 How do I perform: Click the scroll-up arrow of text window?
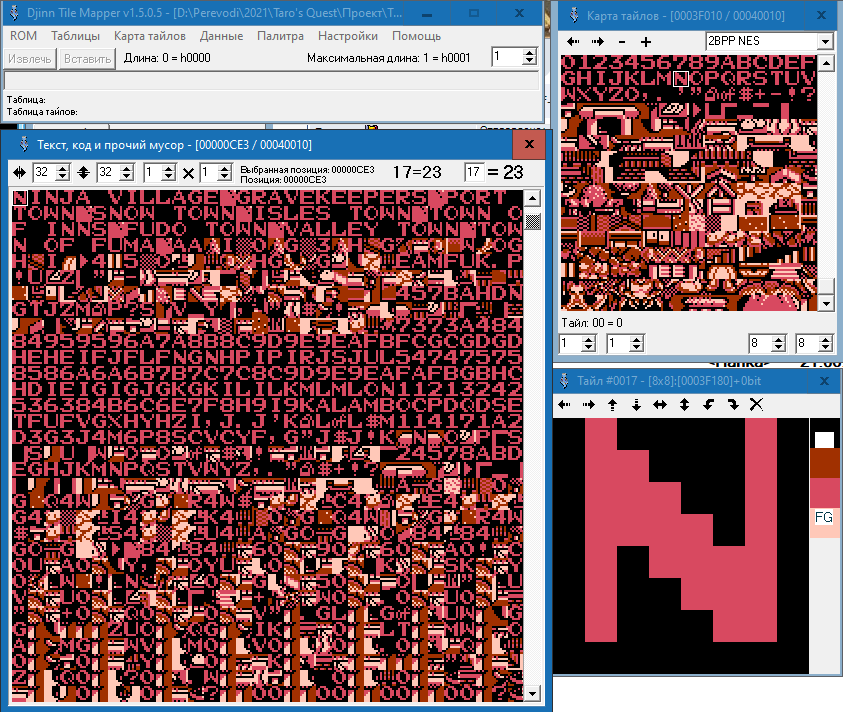pyautogui.click(x=532, y=198)
